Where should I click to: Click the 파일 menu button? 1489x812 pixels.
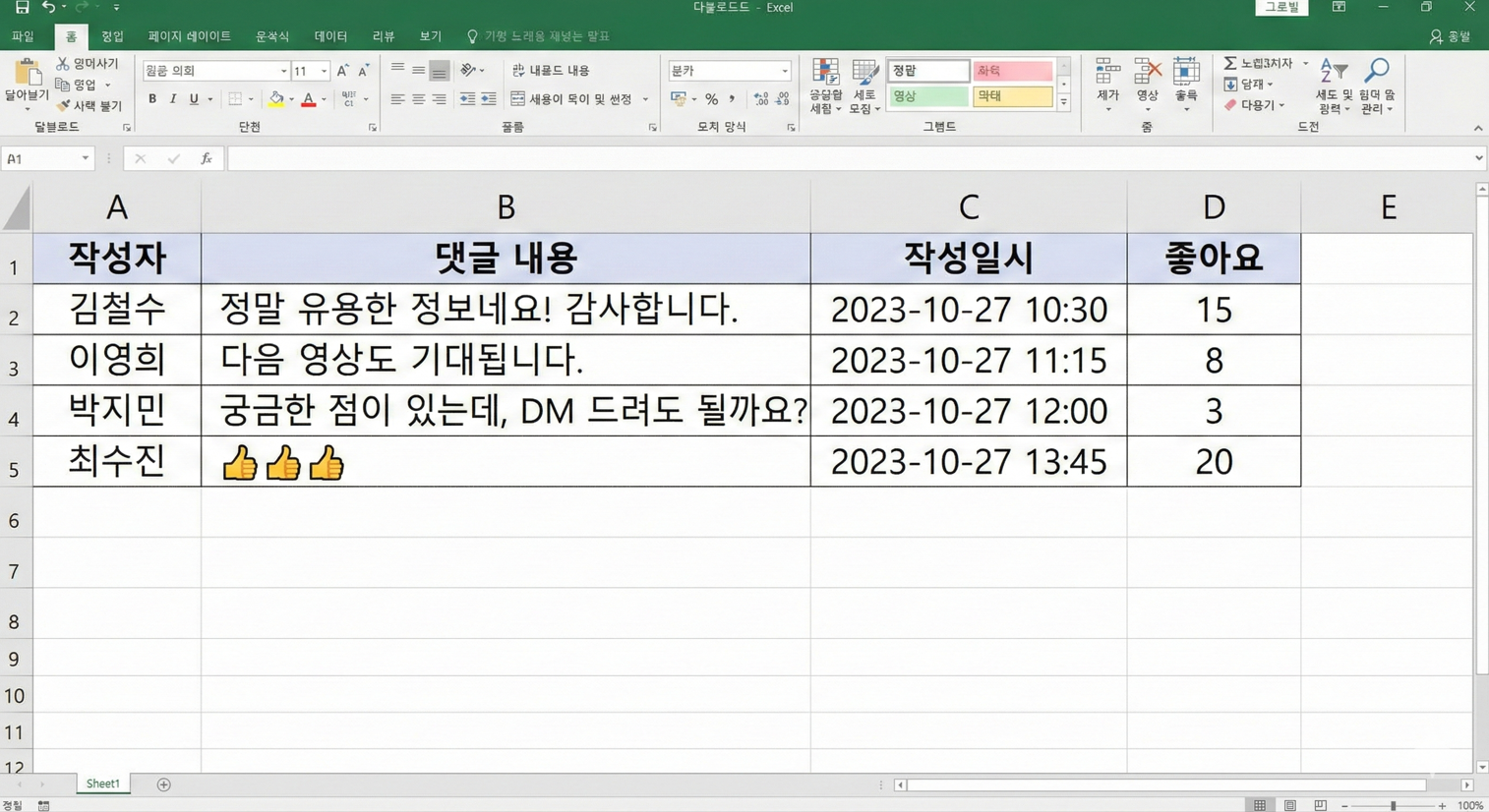[23, 36]
